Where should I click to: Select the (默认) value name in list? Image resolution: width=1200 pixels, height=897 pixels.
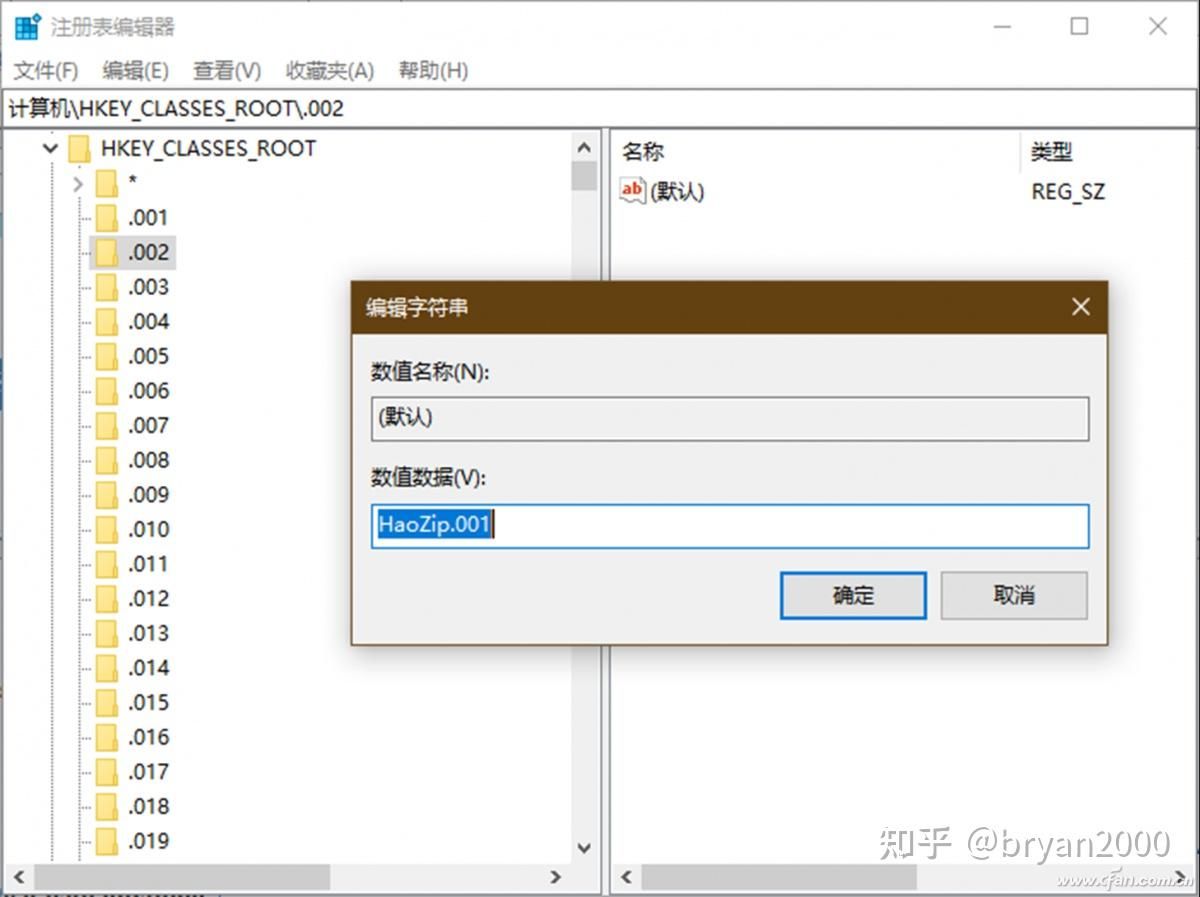(x=677, y=191)
